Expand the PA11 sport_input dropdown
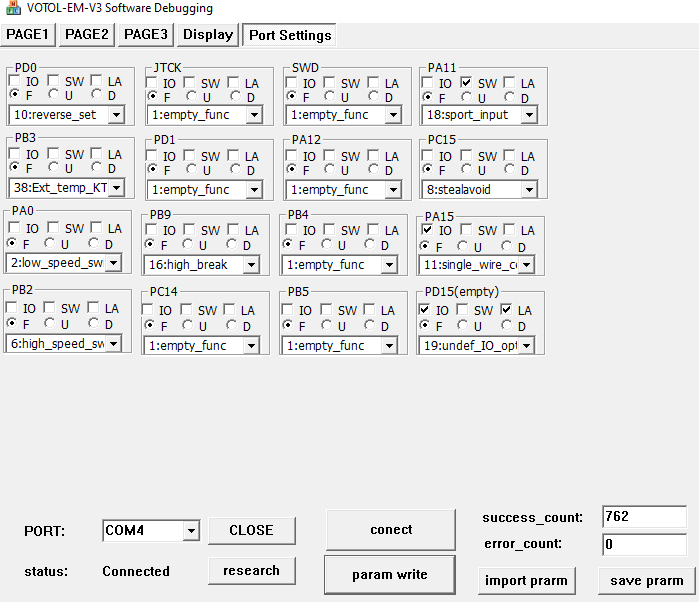The width and height of the screenshot is (699, 602). [529, 115]
